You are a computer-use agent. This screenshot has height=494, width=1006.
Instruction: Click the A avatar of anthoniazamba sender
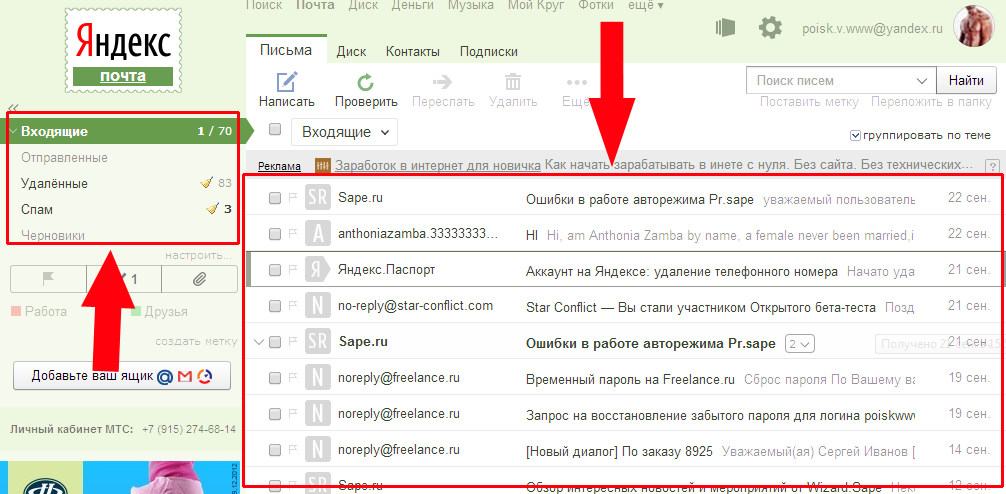point(318,235)
